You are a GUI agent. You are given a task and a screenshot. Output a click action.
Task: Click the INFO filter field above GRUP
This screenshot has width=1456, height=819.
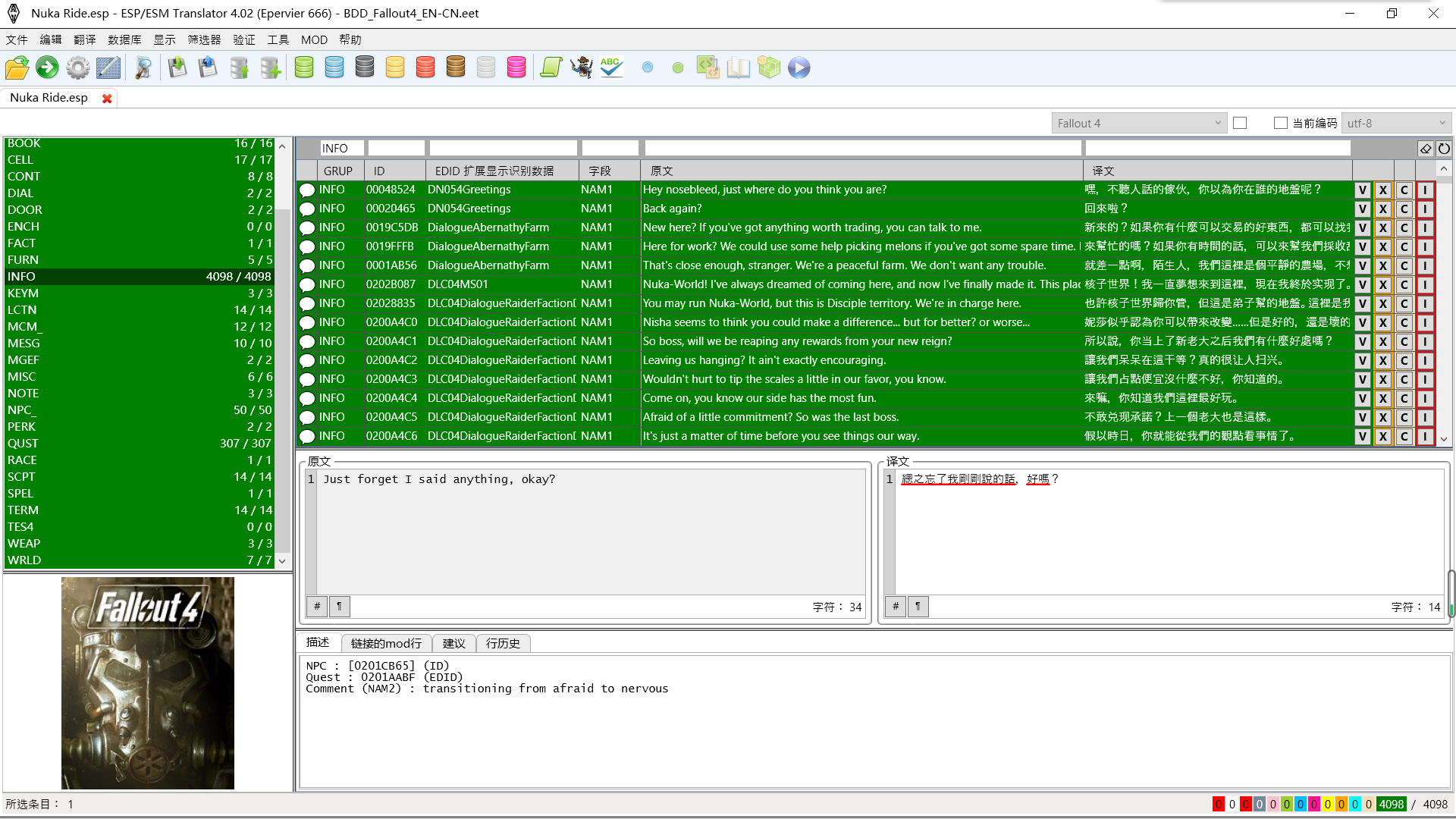341,149
